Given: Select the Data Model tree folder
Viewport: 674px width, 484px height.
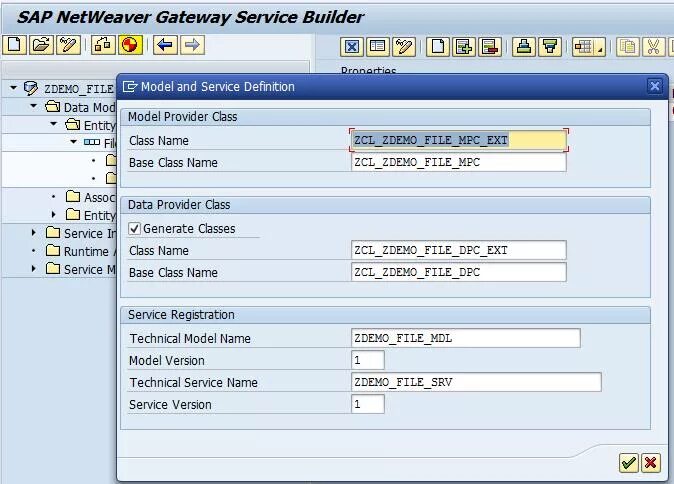Looking at the screenshot, I should (89, 107).
